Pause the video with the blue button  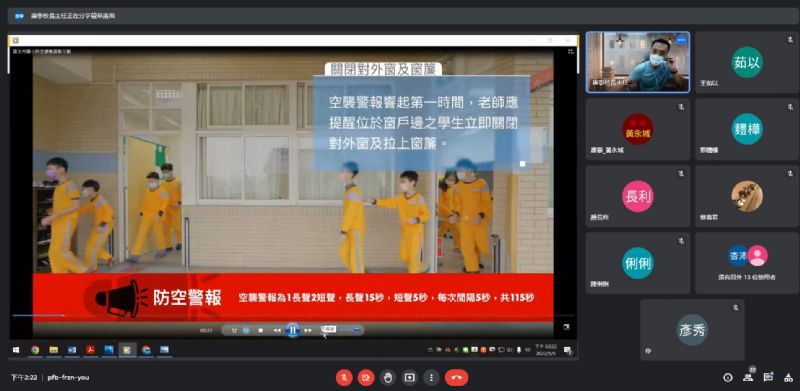(292, 330)
